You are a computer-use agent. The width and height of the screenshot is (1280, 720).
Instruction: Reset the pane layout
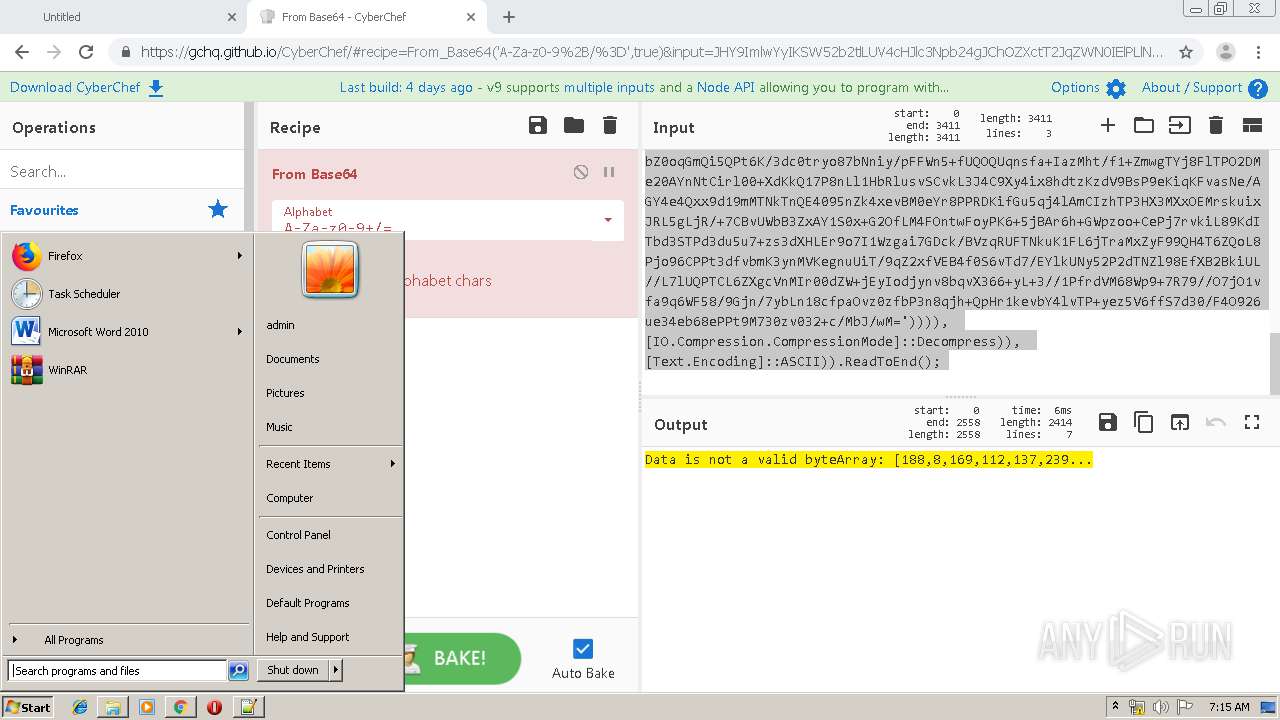1252,125
